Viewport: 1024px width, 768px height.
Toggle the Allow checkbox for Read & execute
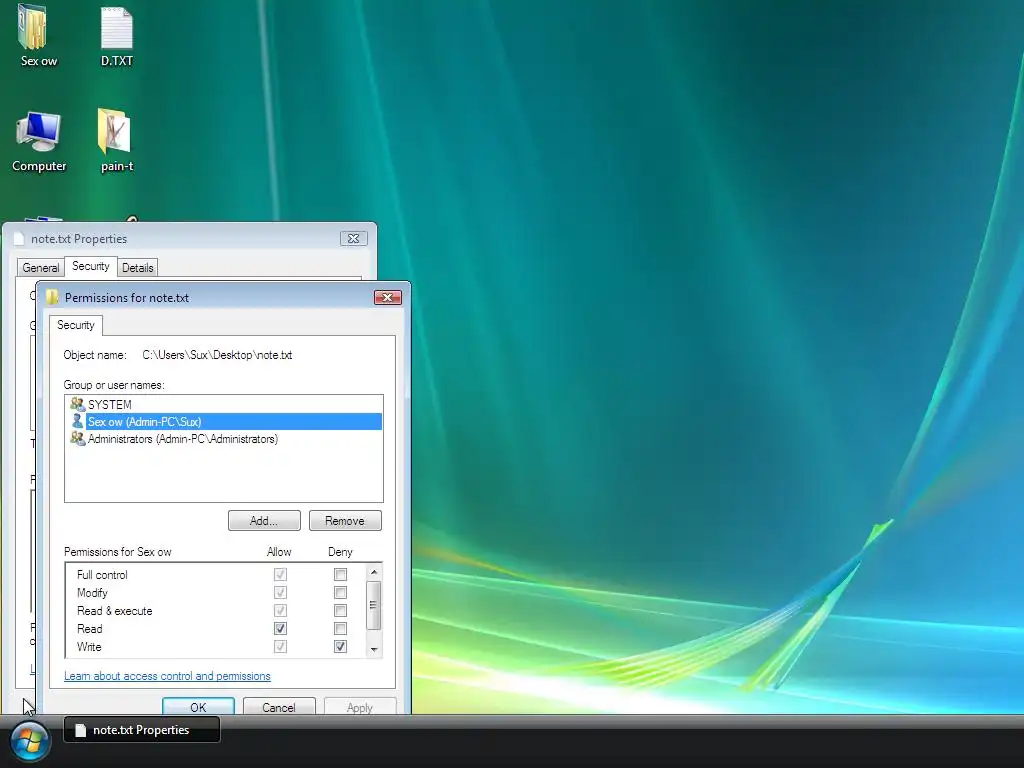pos(280,611)
